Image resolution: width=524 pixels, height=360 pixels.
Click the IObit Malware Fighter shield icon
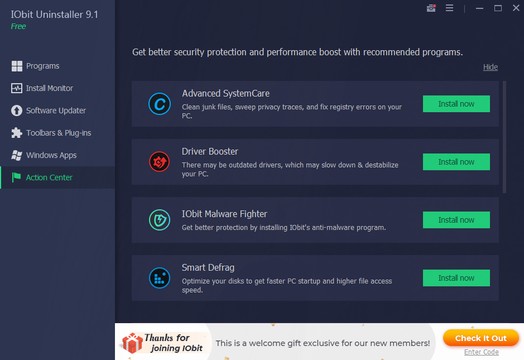[x=159, y=220]
